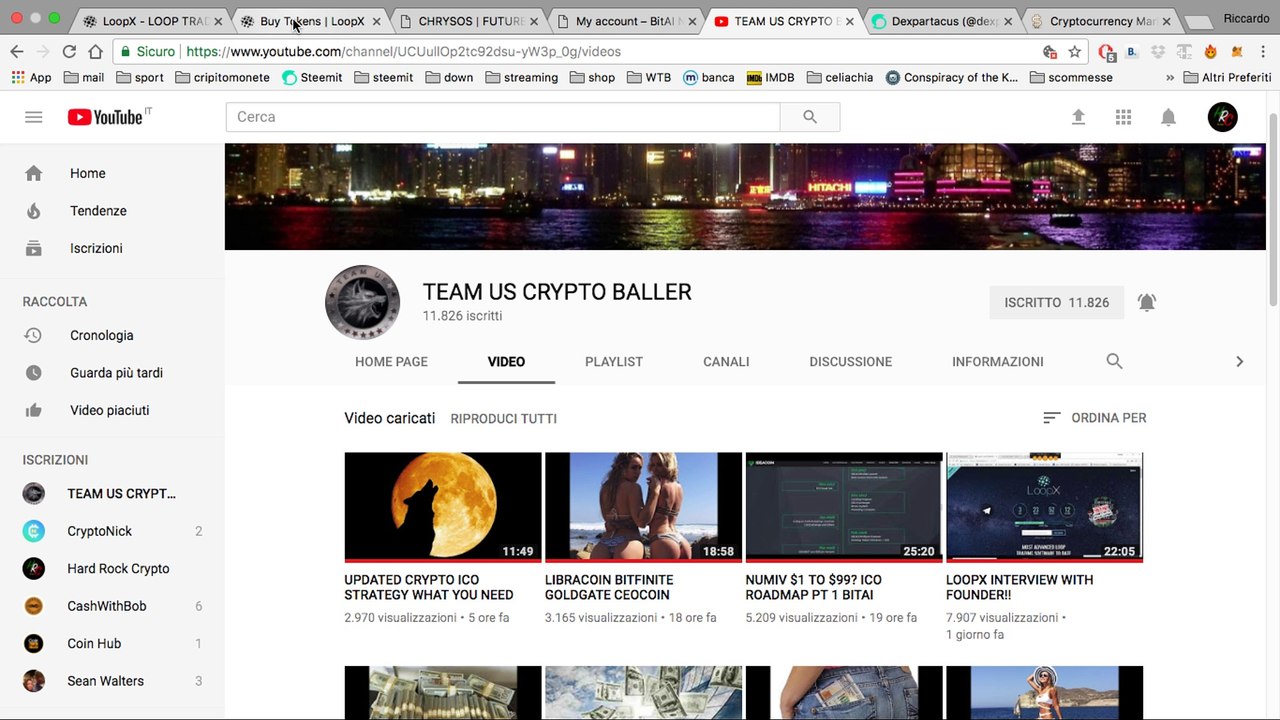Open the account avatar menu
This screenshot has width=1280, height=720.
pyautogui.click(x=1222, y=117)
